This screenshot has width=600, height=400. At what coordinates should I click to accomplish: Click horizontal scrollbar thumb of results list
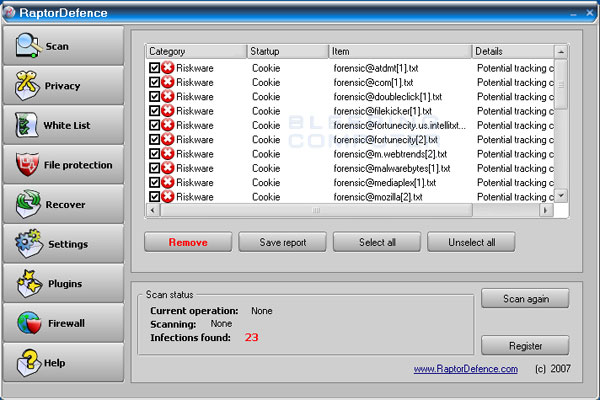[x=316, y=210]
